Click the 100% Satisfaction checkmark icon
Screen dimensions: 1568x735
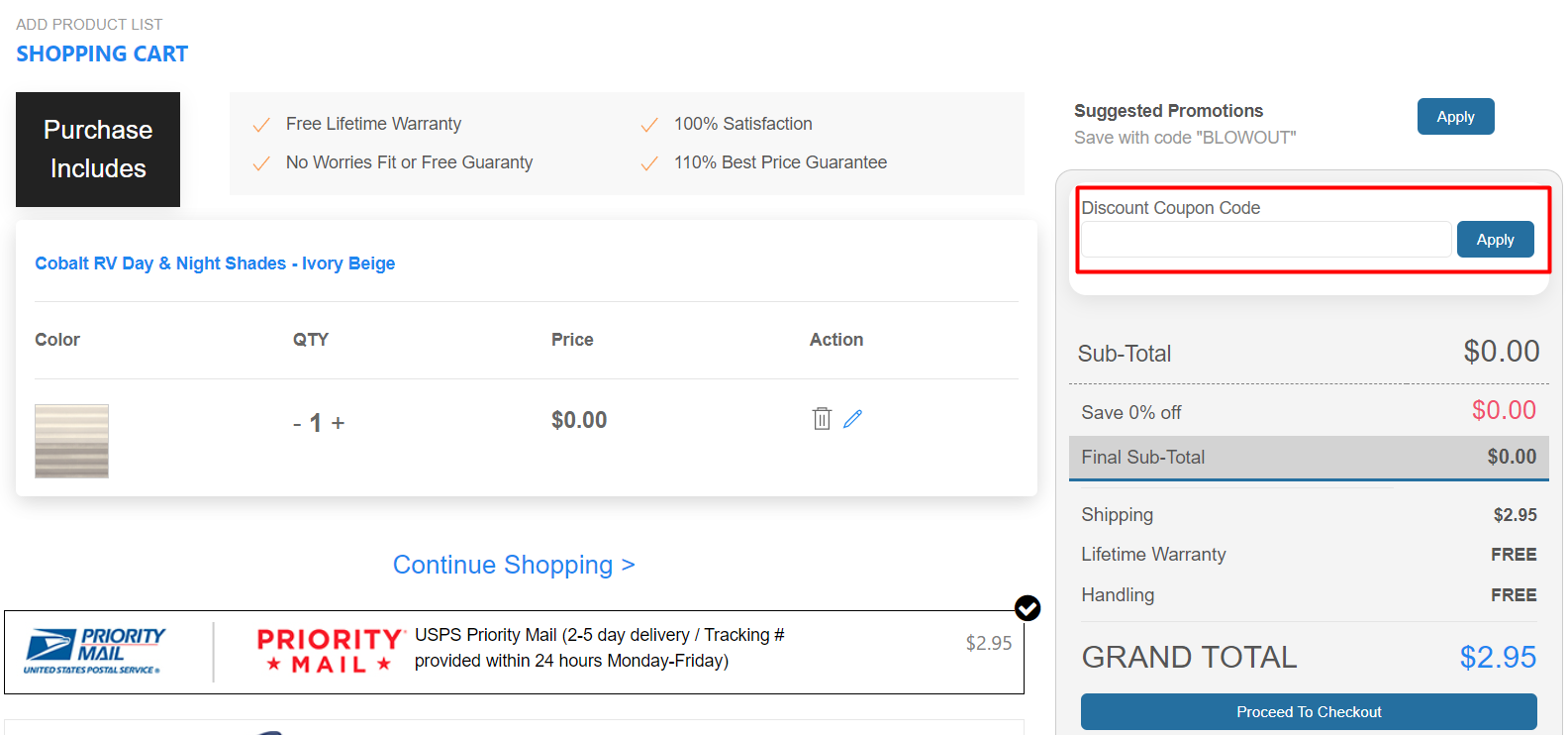coord(649,125)
